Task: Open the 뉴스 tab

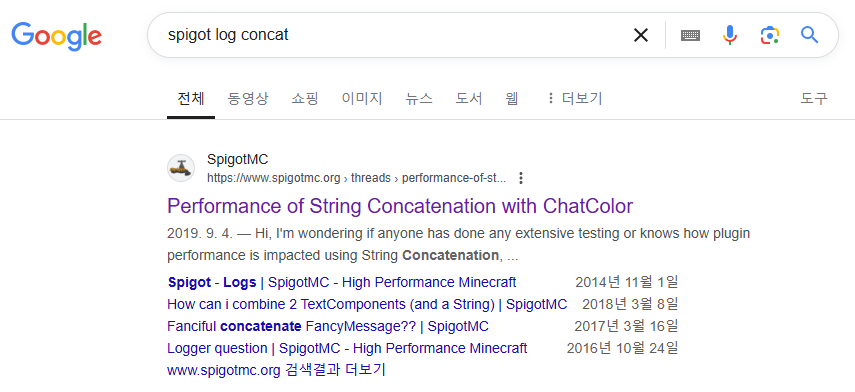Action: [419, 99]
